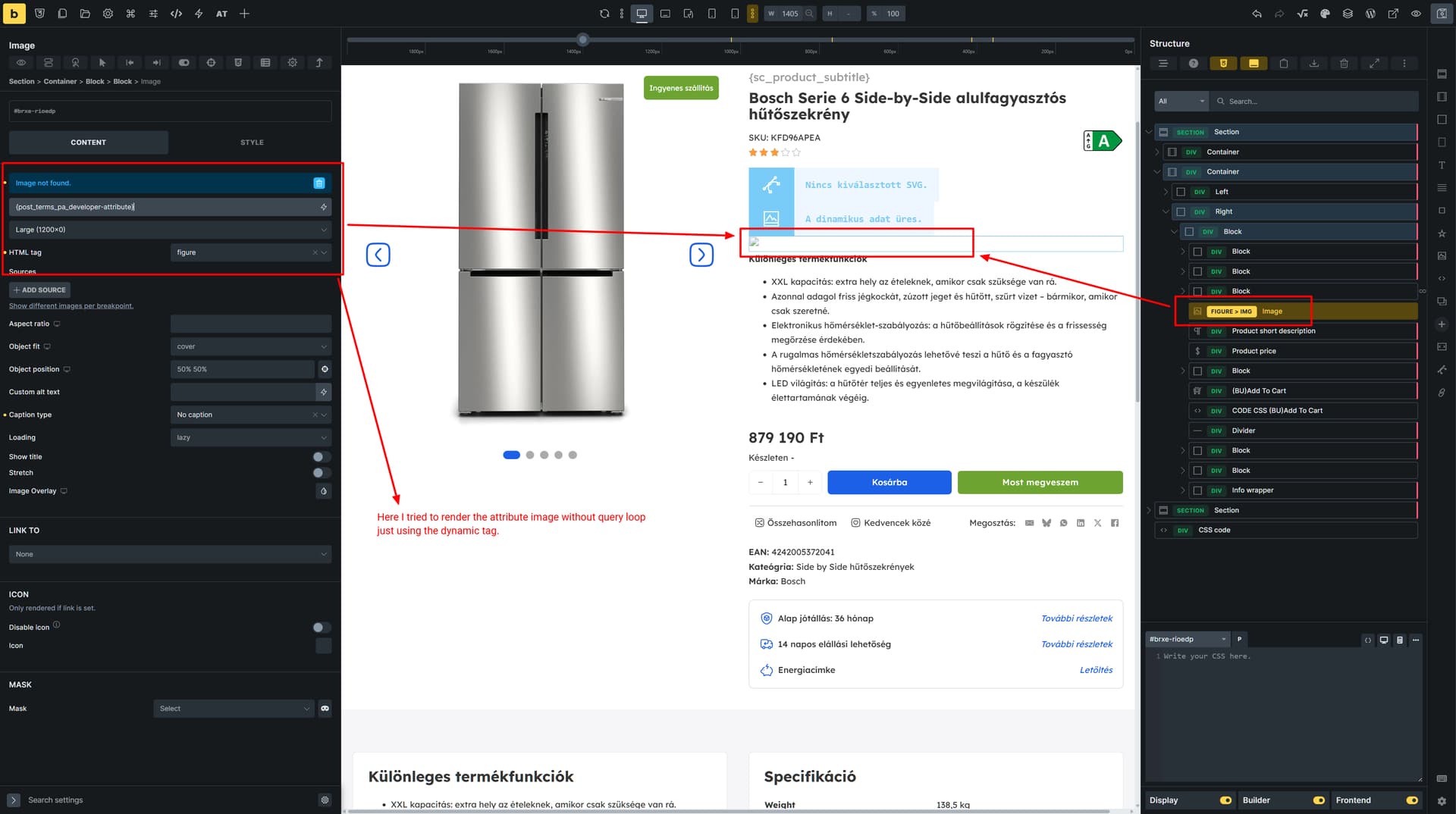Open page settings gear in top toolbar
This screenshot has width=1456, height=814.
108,14
